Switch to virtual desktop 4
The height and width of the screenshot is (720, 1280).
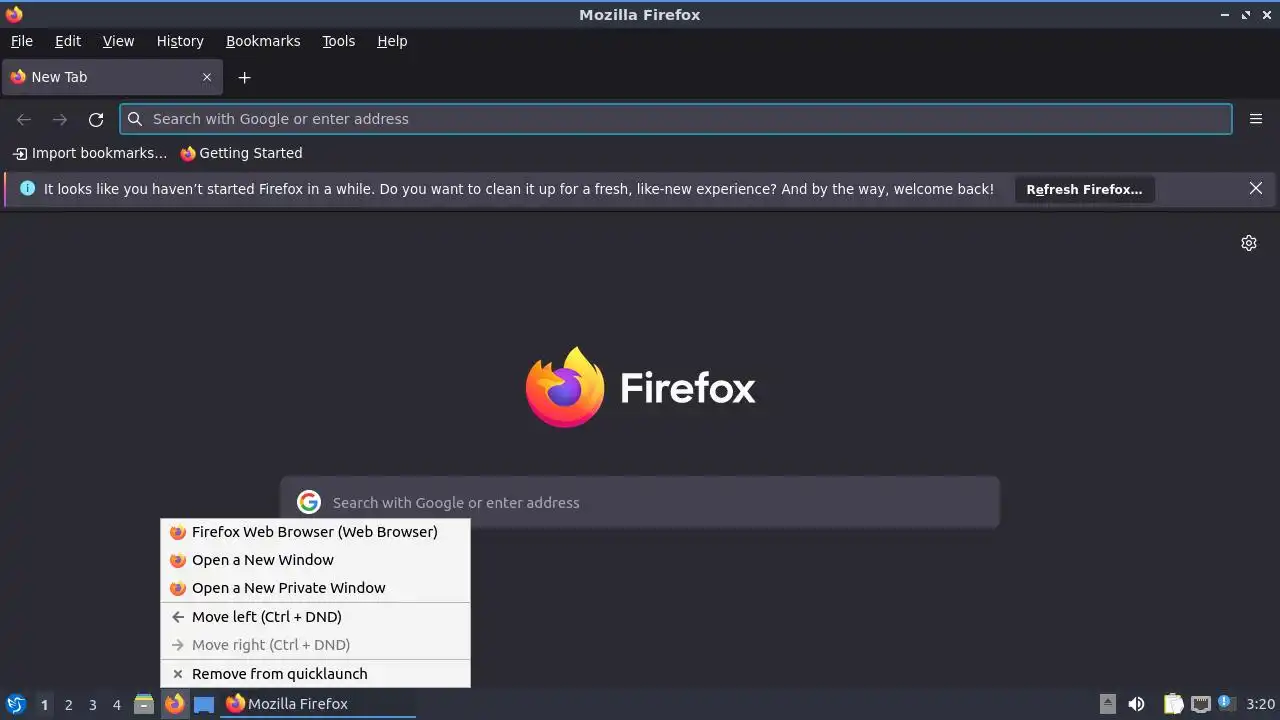point(116,705)
